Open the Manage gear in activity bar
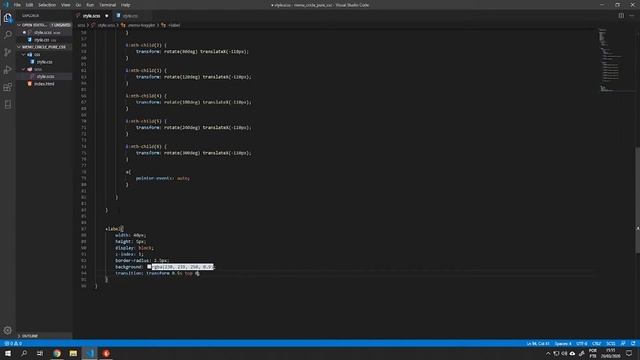The image size is (640, 360). [8, 330]
